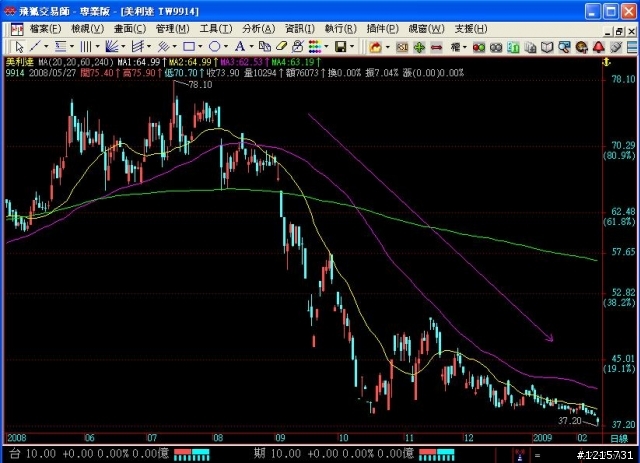Image resolution: width=640 pixels, height=463 pixels.
Task: Click the MA(20,20,60,240) parameters text
Action: (76, 62)
